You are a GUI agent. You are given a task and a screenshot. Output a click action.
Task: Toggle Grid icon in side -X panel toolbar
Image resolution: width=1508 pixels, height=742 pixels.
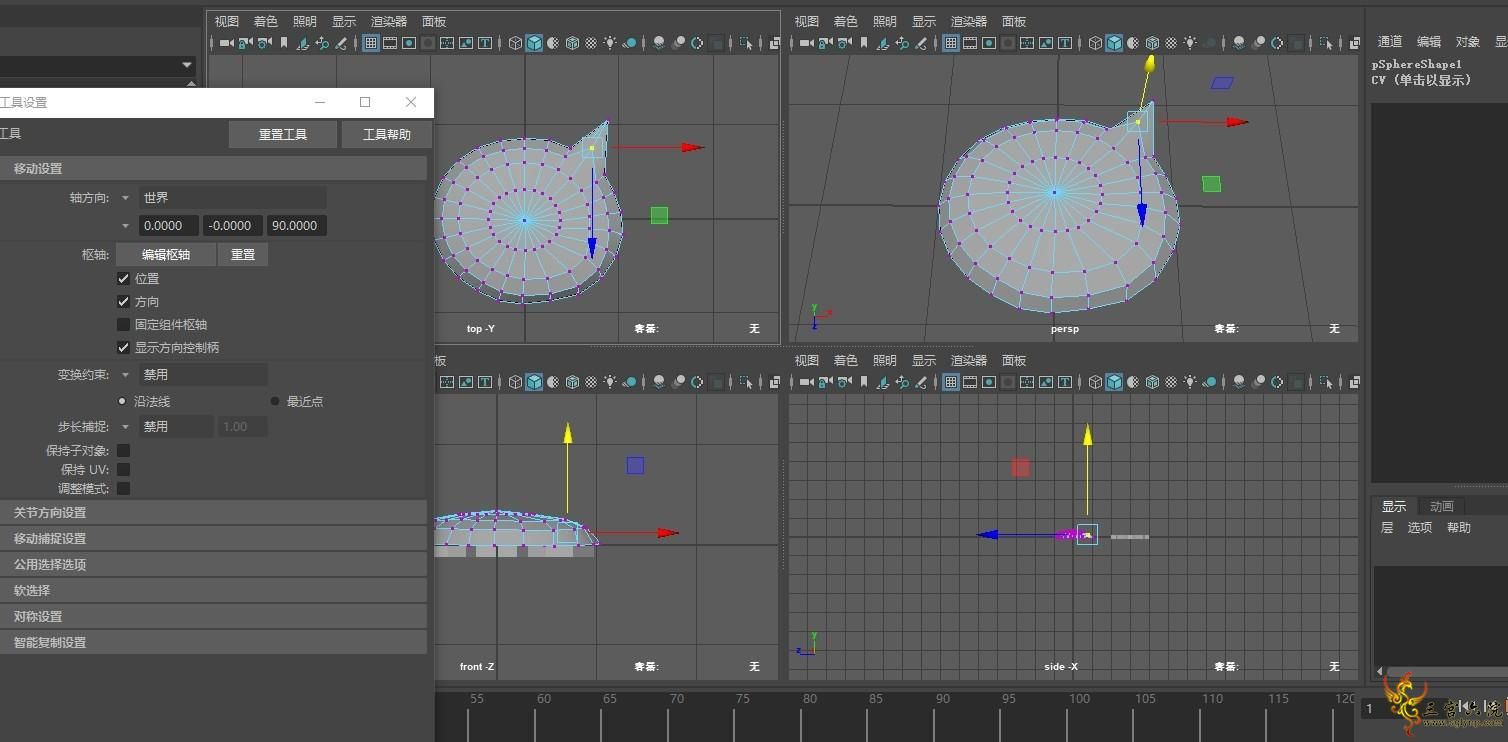(x=951, y=381)
